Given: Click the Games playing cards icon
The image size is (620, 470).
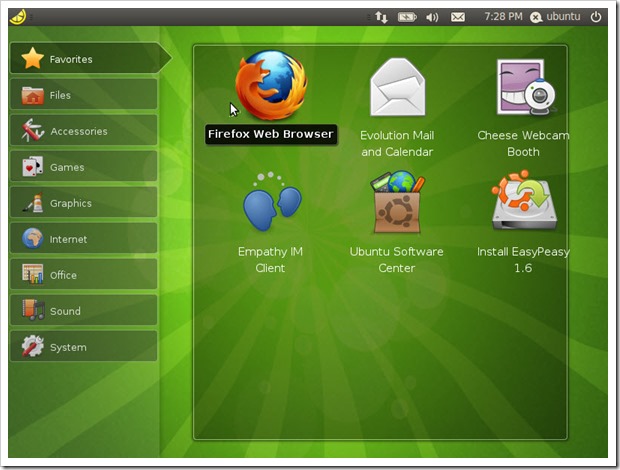Looking at the screenshot, I should click(32, 166).
